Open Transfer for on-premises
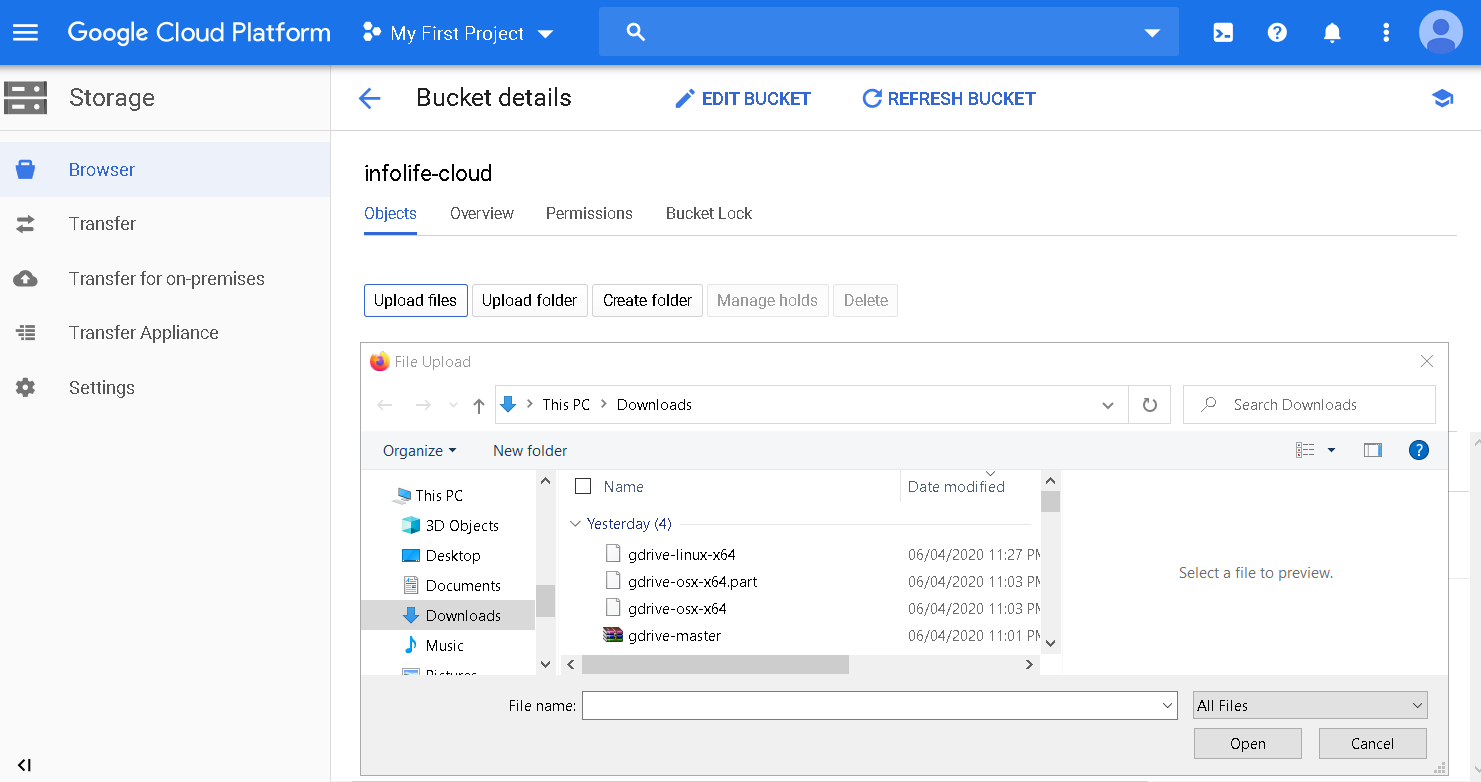This screenshot has width=1481, height=782. coord(165,279)
